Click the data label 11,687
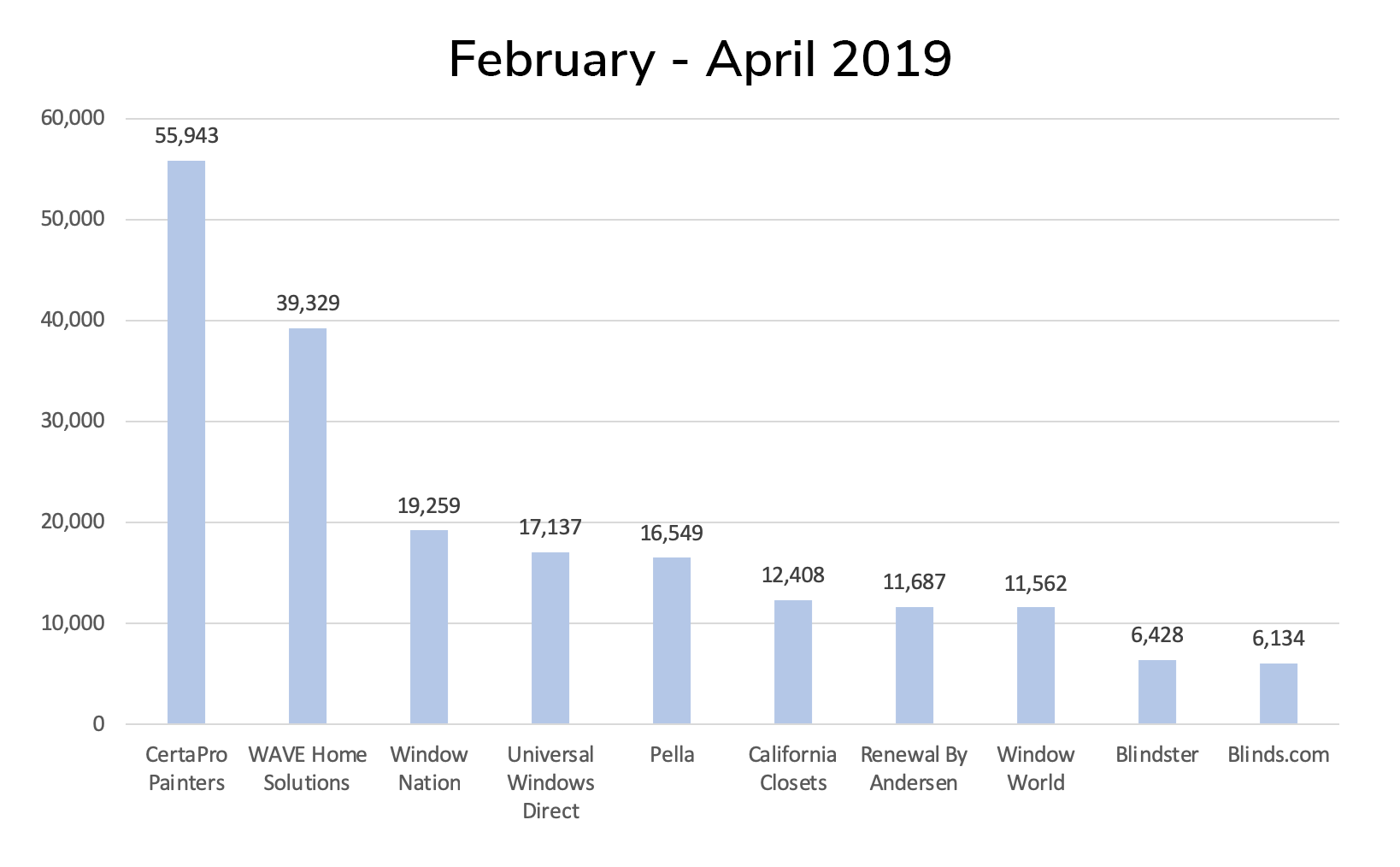1400x867 pixels. [x=915, y=582]
